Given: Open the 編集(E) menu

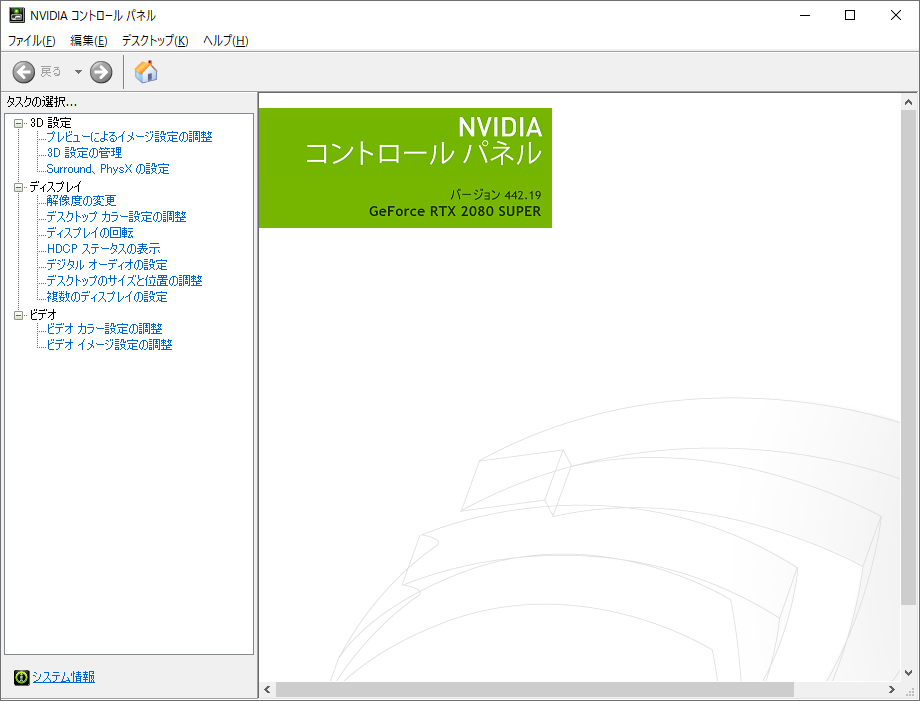Looking at the screenshot, I should (88, 41).
